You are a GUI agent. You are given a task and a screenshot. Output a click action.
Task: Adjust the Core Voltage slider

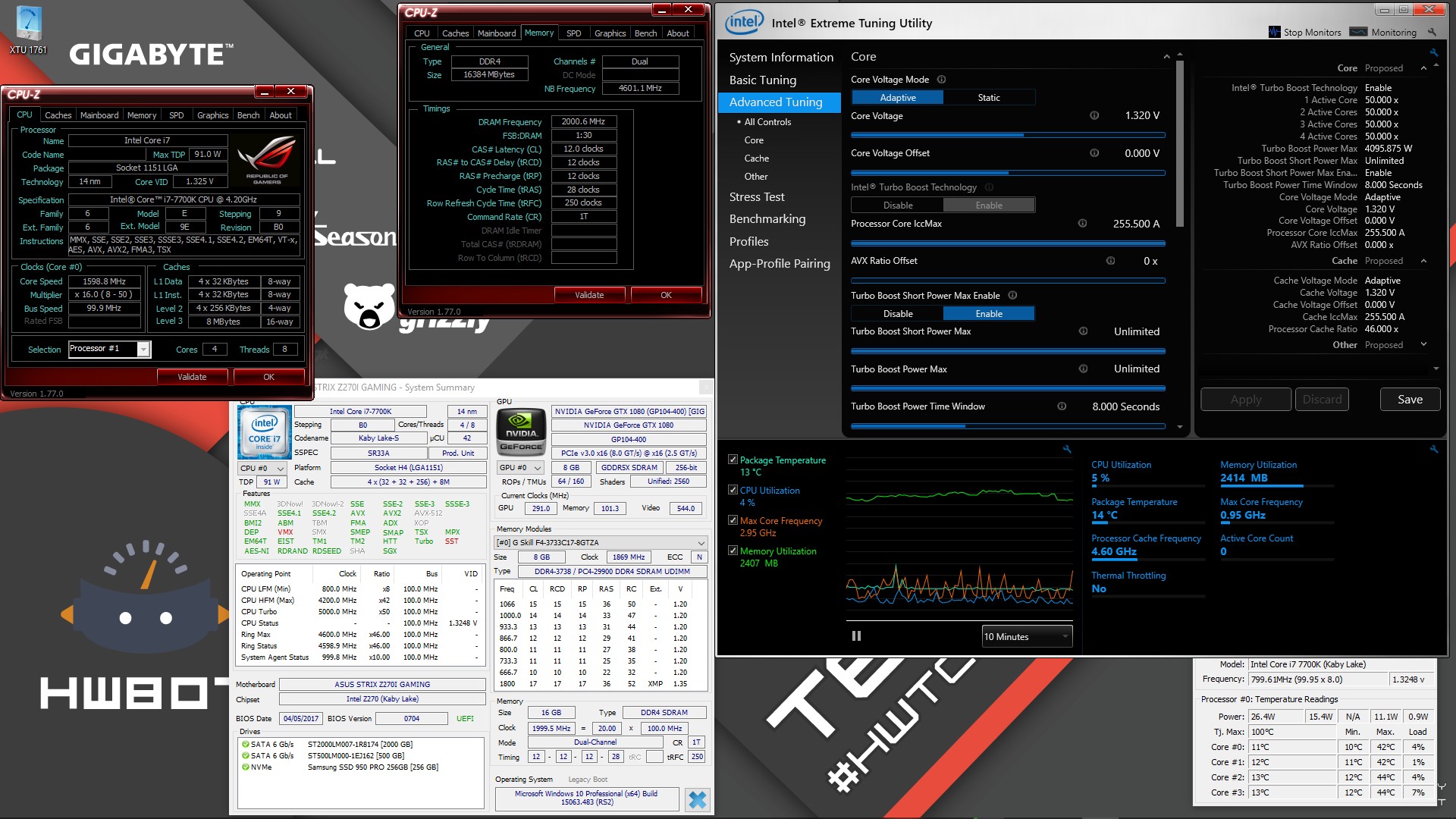tap(1008, 135)
